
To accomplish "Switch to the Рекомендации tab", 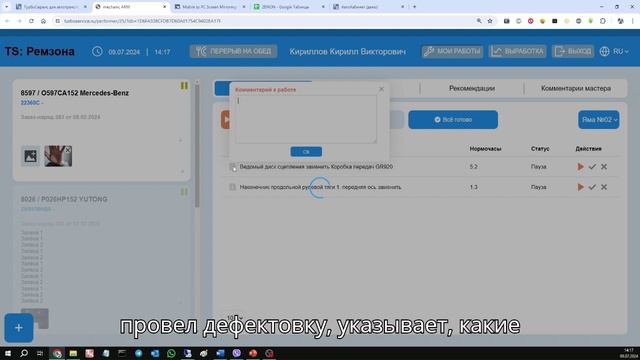I will tap(472, 88).
